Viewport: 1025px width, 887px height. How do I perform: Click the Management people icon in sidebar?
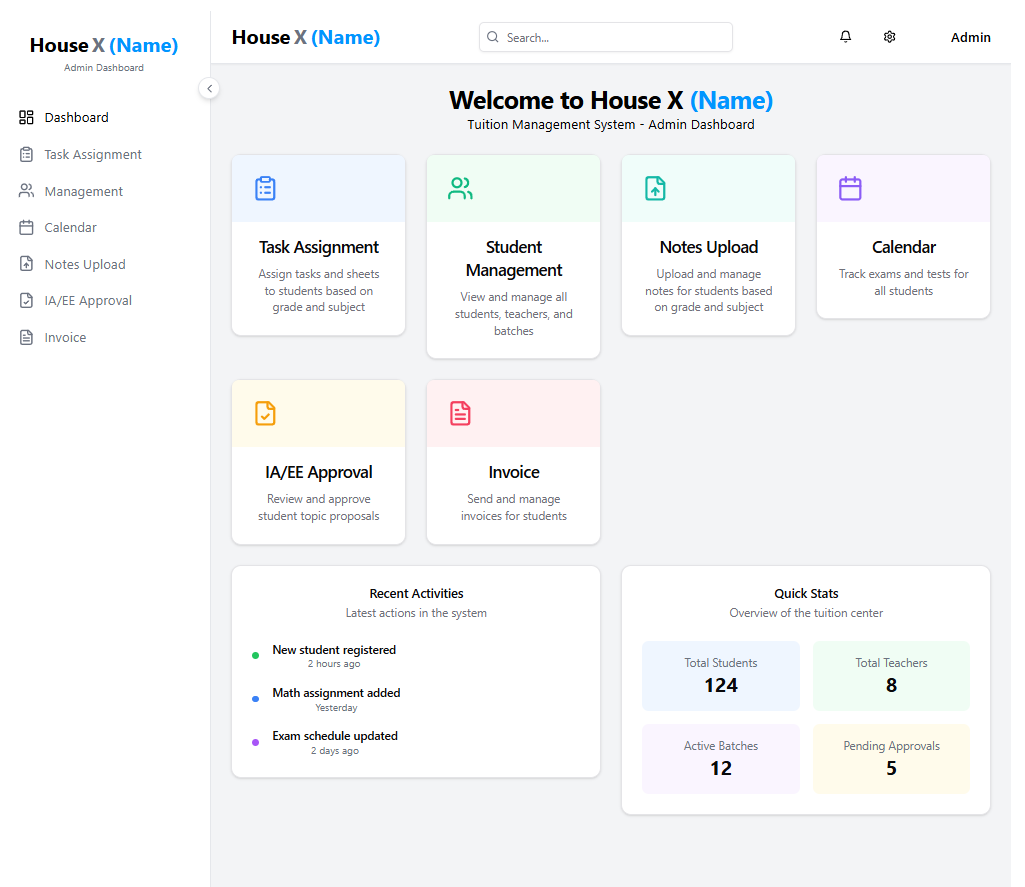(26, 191)
